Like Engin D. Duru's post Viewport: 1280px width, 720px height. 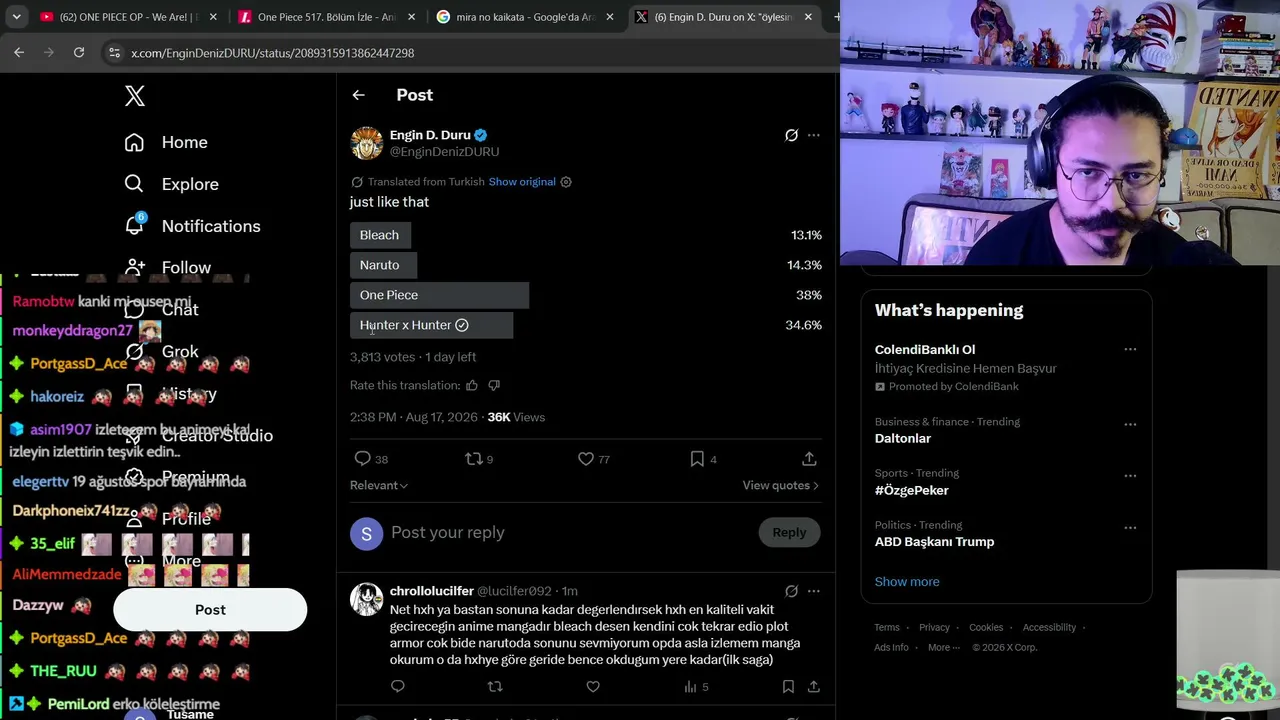(586, 459)
